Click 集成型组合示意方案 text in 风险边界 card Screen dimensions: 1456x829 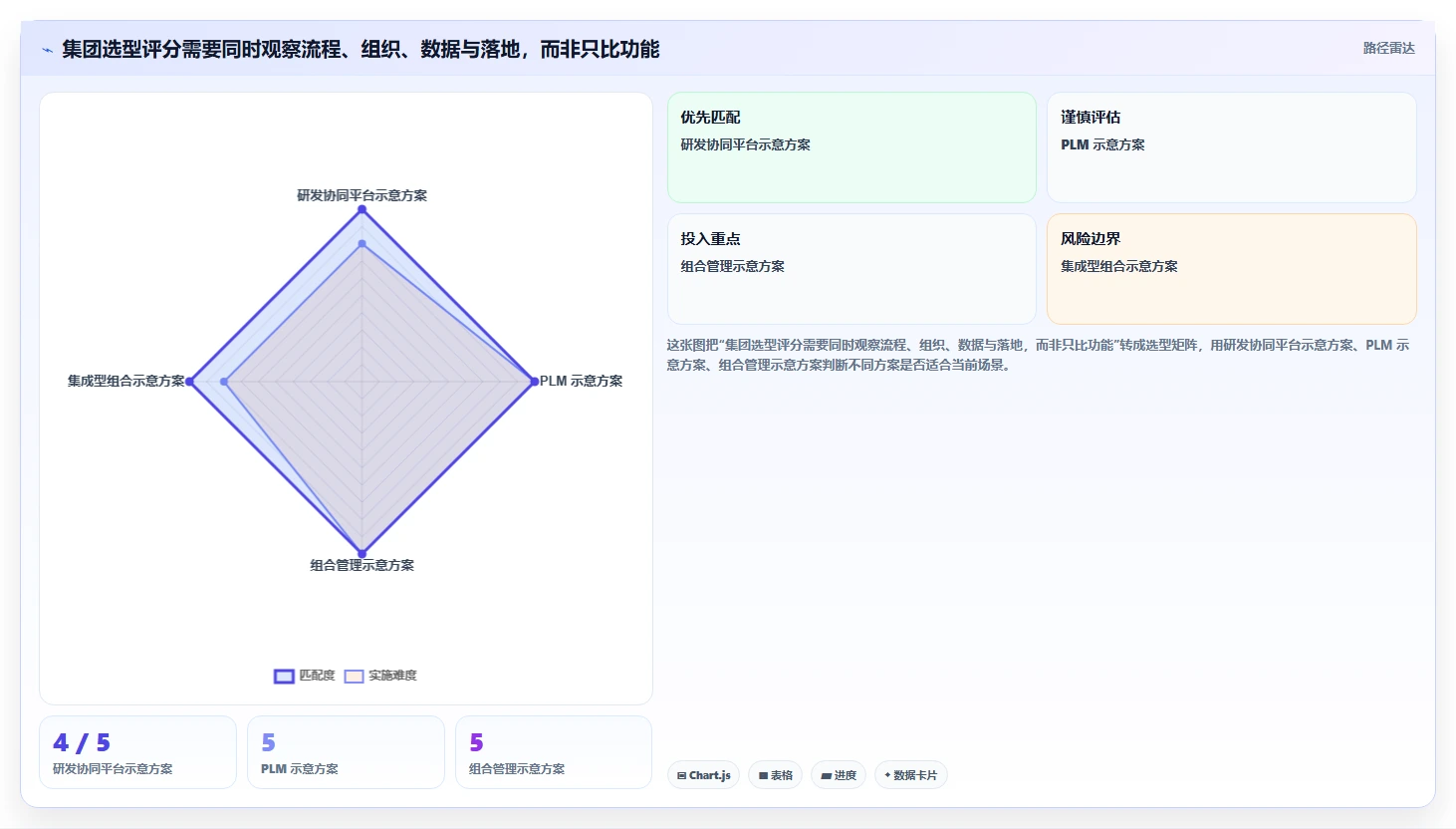tap(1119, 266)
